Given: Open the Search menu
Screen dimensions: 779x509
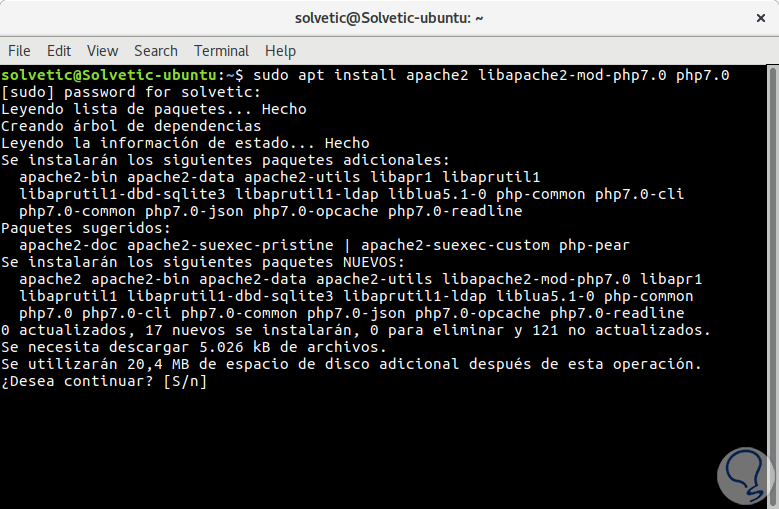Looking at the screenshot, I should 156,51.
